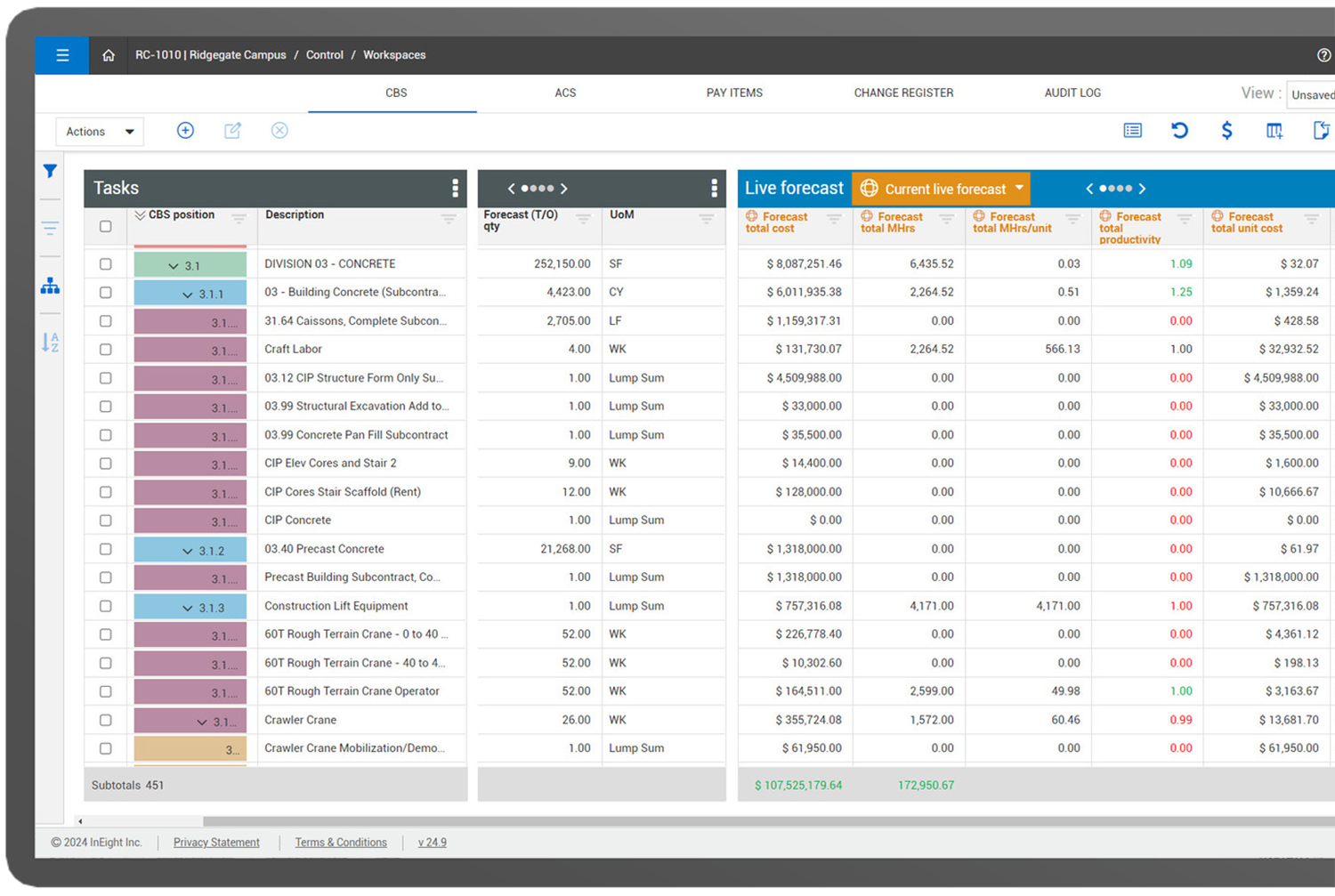The image size is (1335, 896).
Task: Click the horizontal scrollbar left arrow
Action: (80, 821)
